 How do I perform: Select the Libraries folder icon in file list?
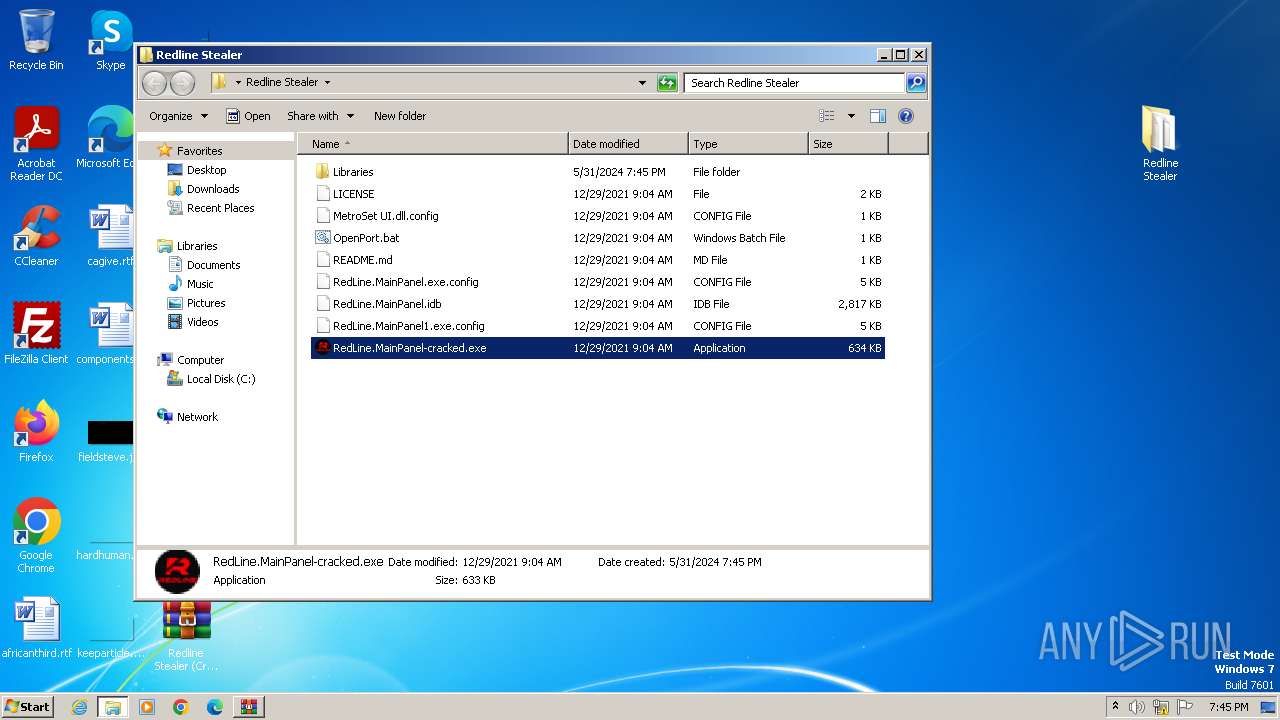pyautogui.click(x=322, y=172)
